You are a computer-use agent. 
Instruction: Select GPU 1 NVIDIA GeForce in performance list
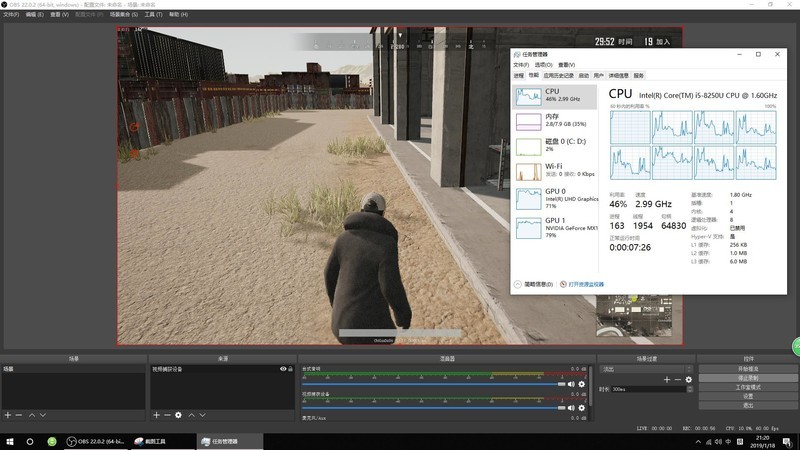pyautogui.click(x=554, y=227)
